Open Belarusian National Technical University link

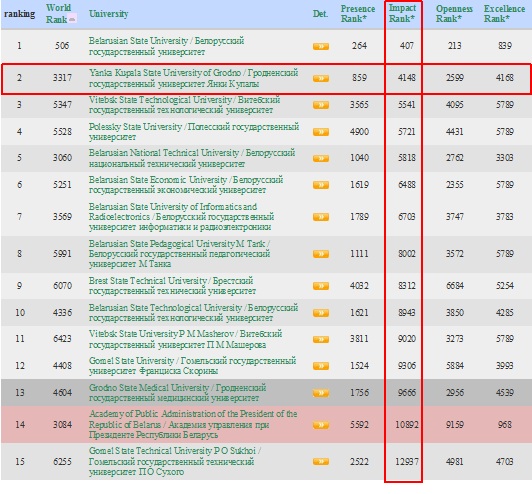point(192,158)
